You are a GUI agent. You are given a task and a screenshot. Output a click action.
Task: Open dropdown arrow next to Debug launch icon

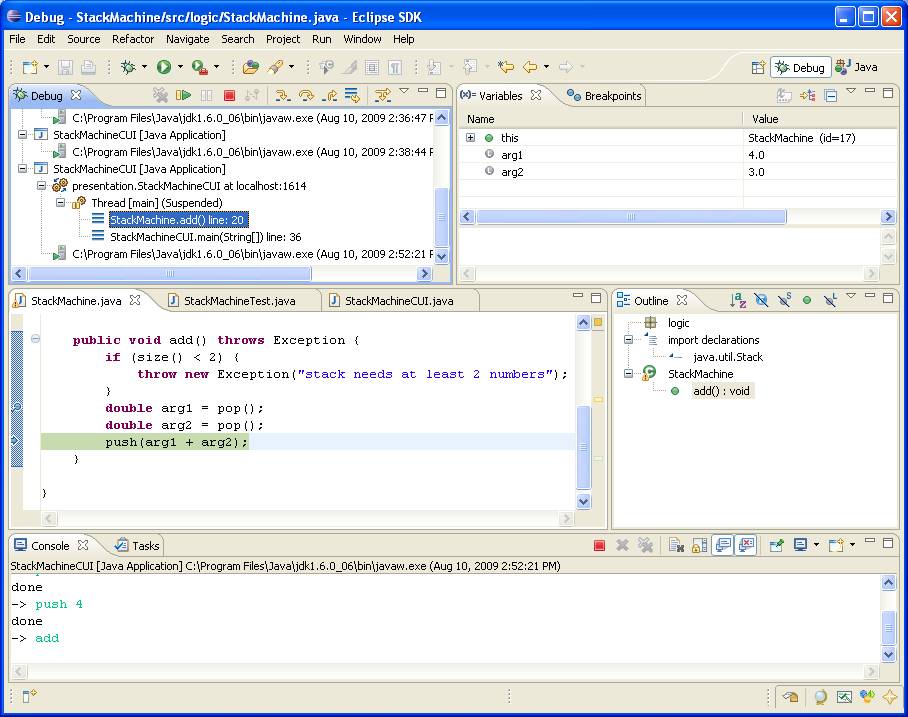click(144, 67)
